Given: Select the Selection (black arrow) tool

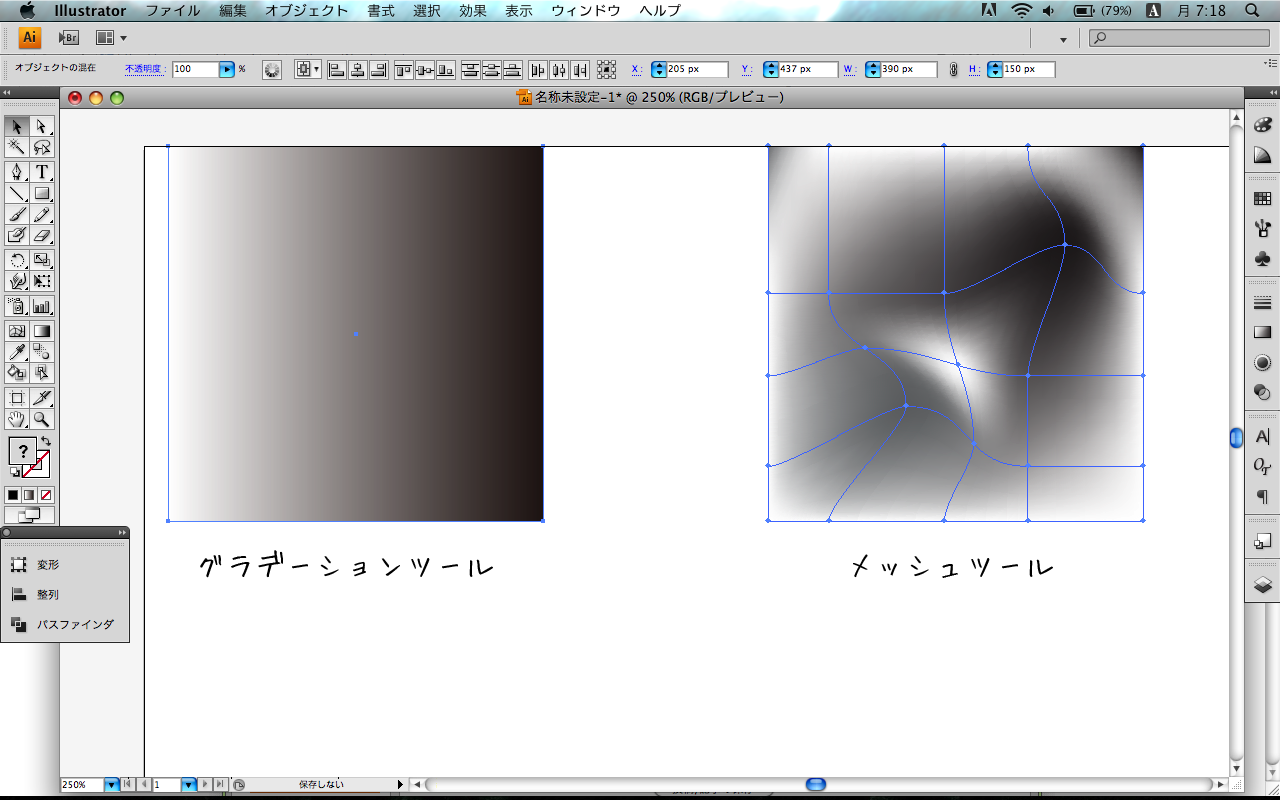Looking at the screenshot, I should point(17,126).
